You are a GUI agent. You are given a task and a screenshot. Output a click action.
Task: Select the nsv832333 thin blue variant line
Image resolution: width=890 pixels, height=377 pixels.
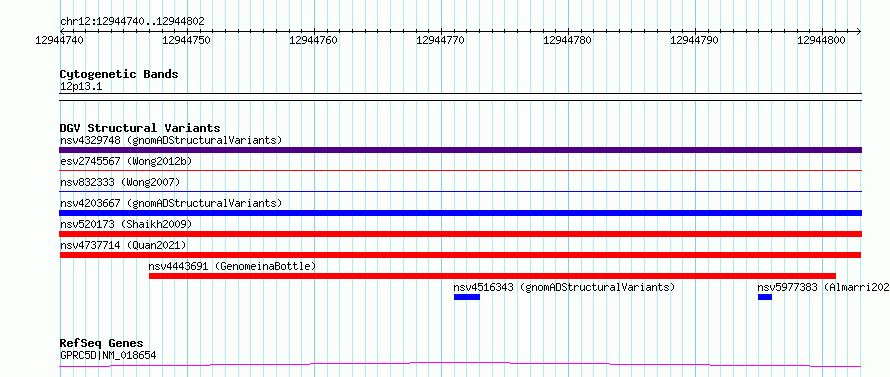pos(460,191)
